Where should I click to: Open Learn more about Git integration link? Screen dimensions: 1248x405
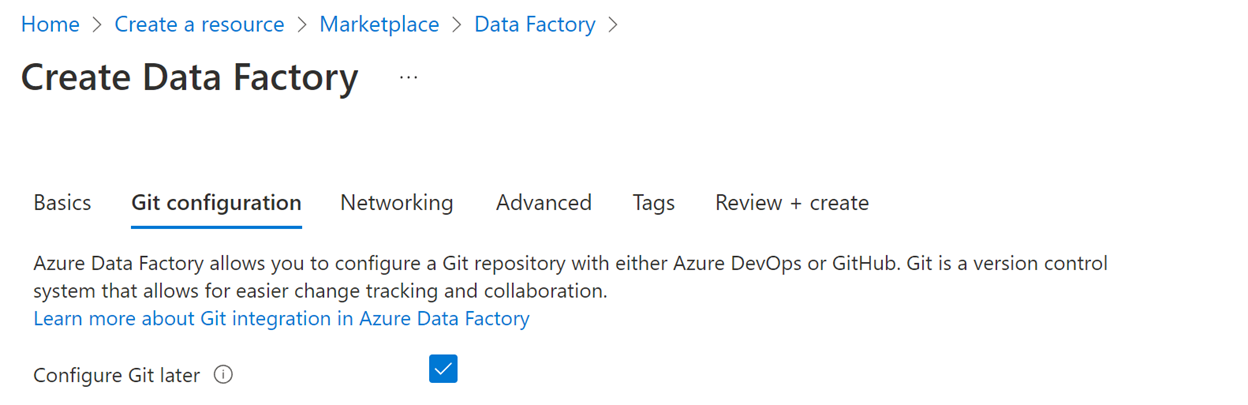pos(281,319)
